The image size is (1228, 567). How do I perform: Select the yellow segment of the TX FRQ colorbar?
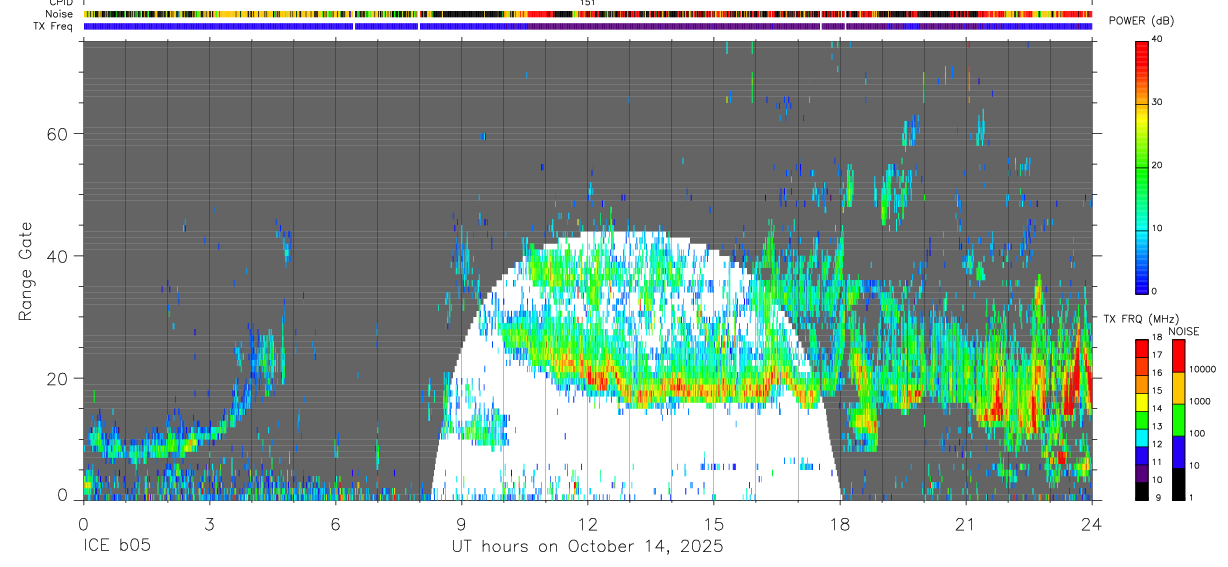(x=1143, y=402)
